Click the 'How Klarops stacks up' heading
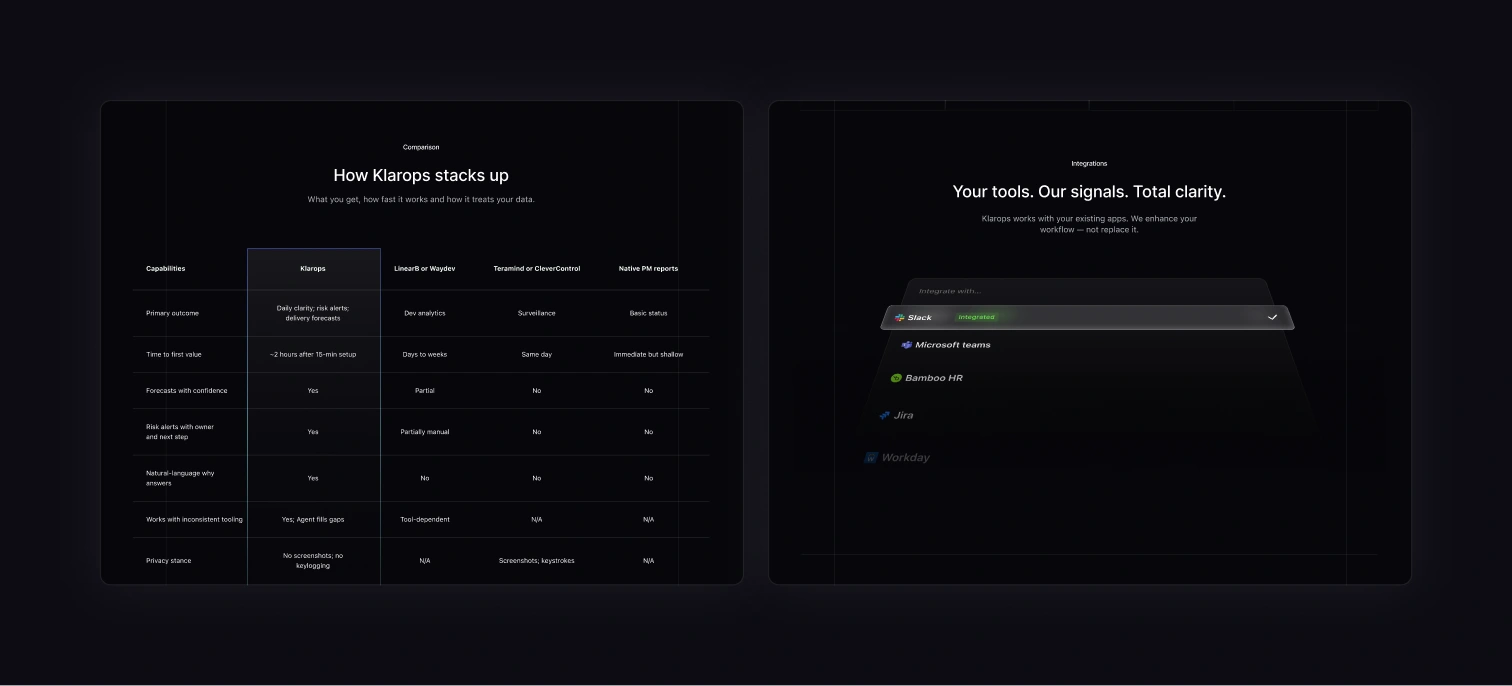Image resolution: width=1512 pixels, height=686 pixels. pos(421,175)
